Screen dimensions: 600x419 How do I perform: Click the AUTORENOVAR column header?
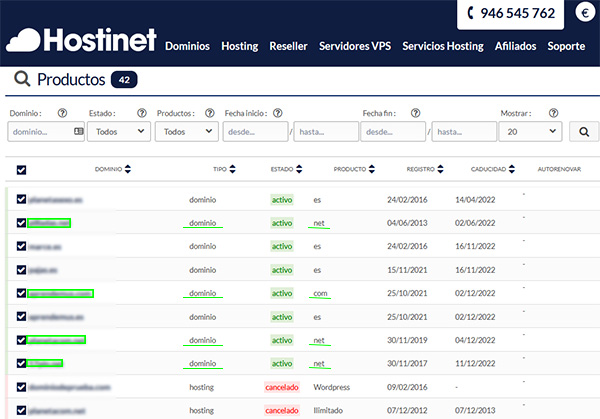click(559, 169)
